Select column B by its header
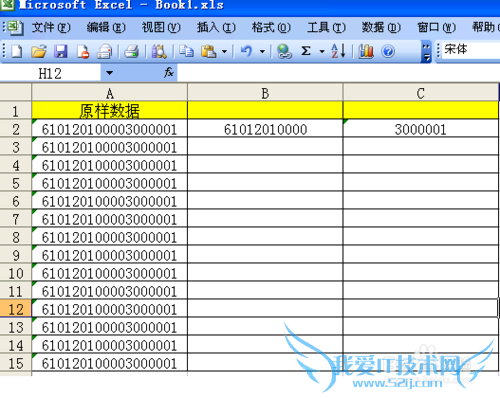The width and height of the screenshot is (500, 398). pyautogui.click(x=265, y=93)
